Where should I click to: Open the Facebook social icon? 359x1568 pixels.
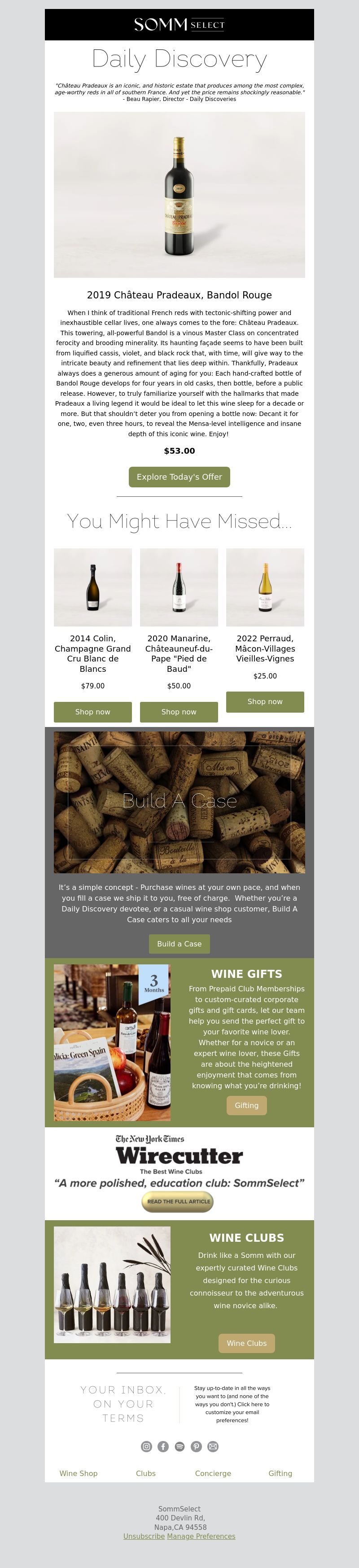163,1446
